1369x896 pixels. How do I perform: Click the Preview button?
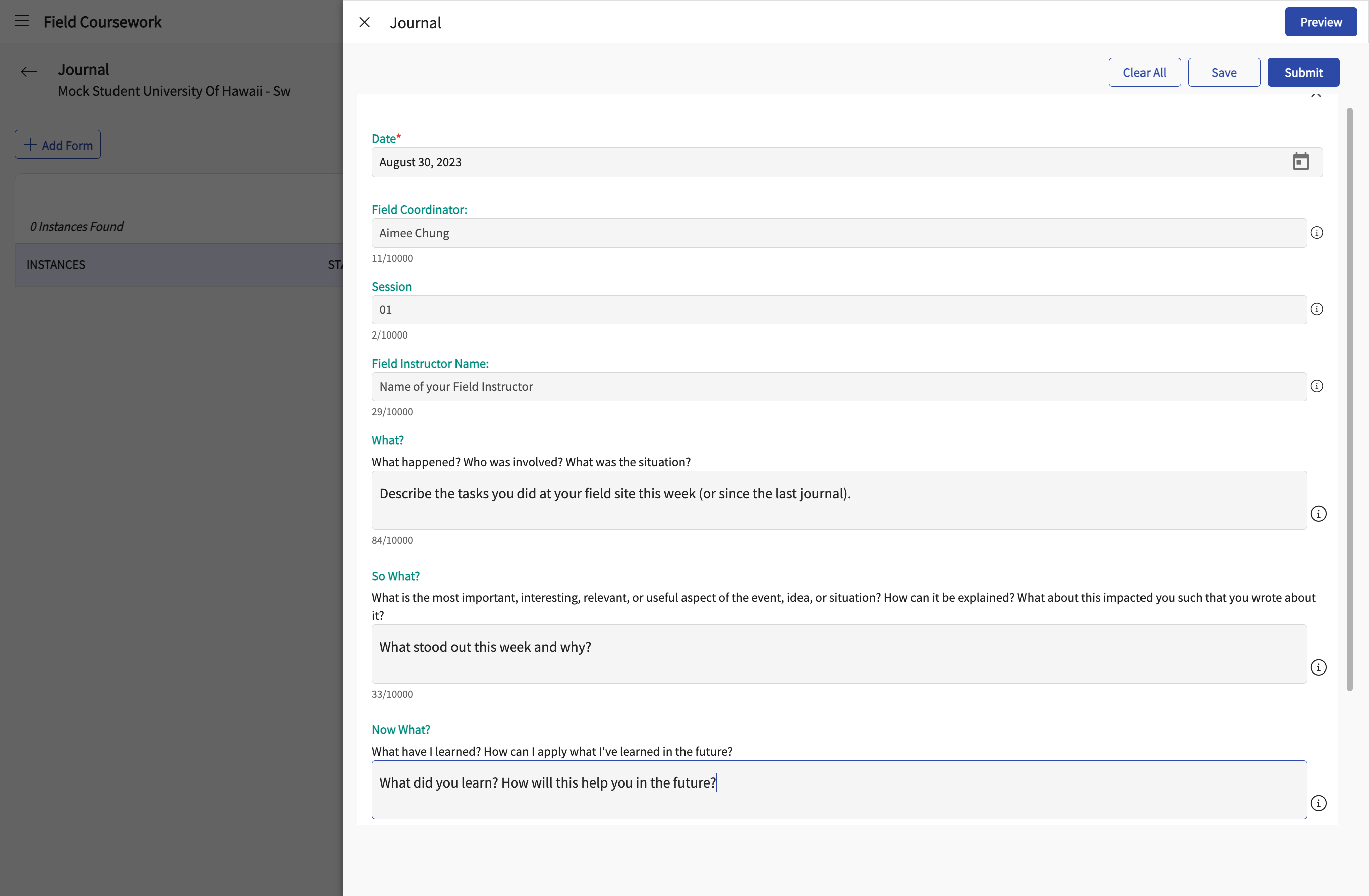pos(1321,22)
